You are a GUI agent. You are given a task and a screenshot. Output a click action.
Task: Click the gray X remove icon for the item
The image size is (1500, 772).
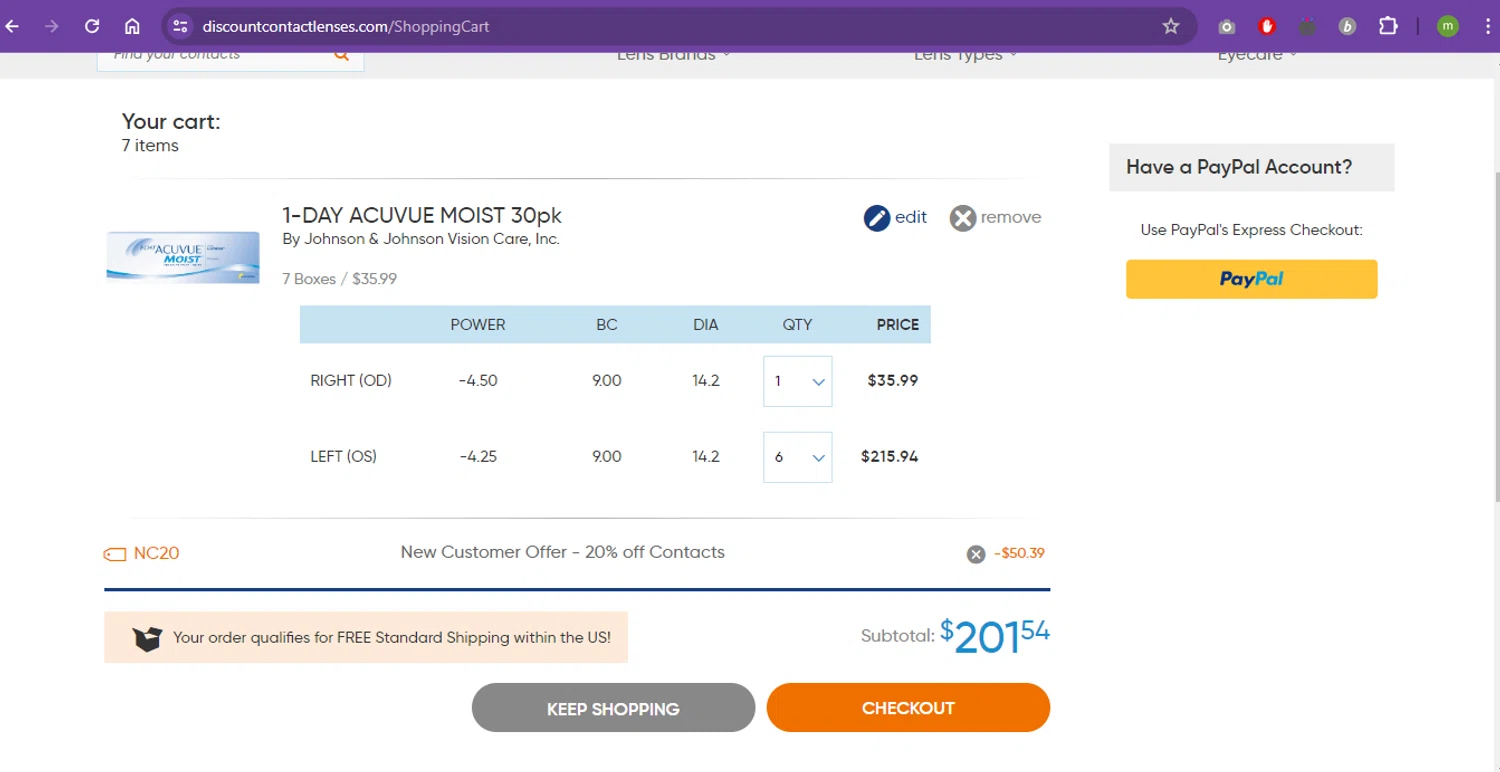962,218
